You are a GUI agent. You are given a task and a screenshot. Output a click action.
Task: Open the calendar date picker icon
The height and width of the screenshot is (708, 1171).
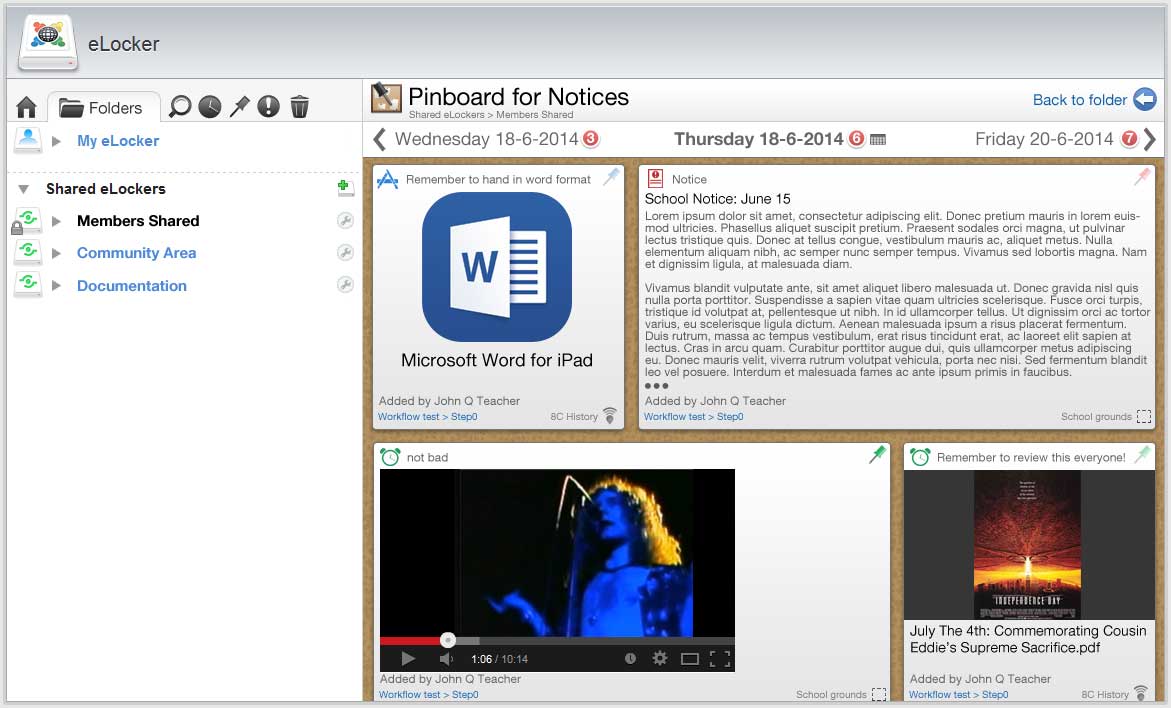(x=878, y=140)
